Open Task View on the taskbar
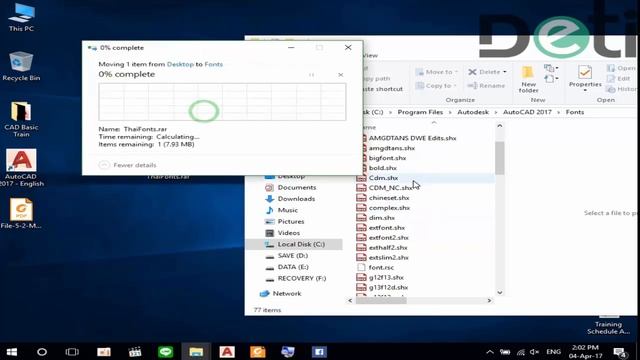This screenshot has width=640, height=360. pos(72,352)
